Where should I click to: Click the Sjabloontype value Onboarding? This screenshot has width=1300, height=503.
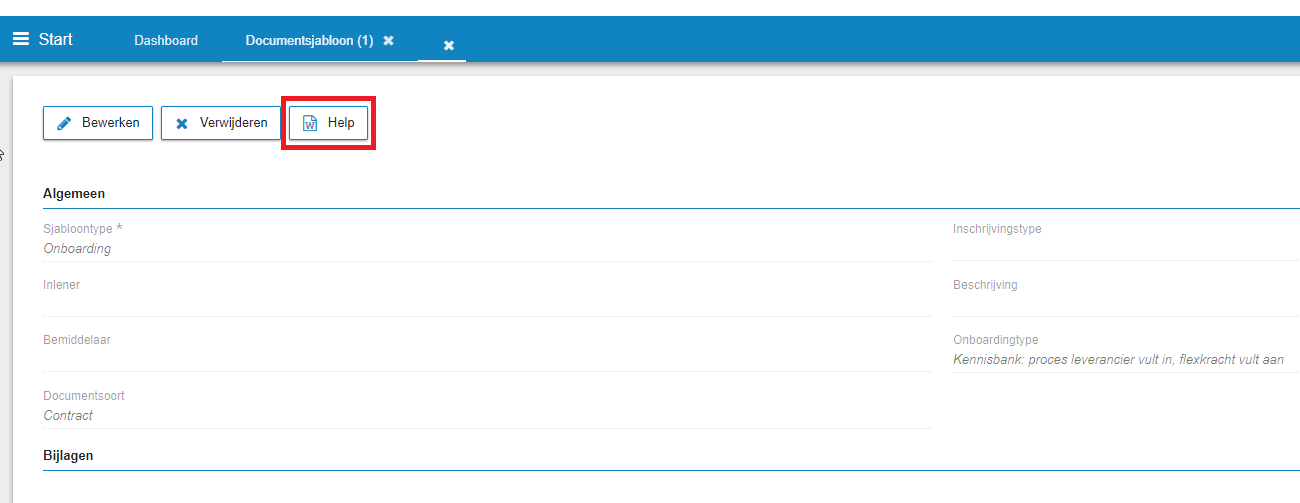click(77, 248)
